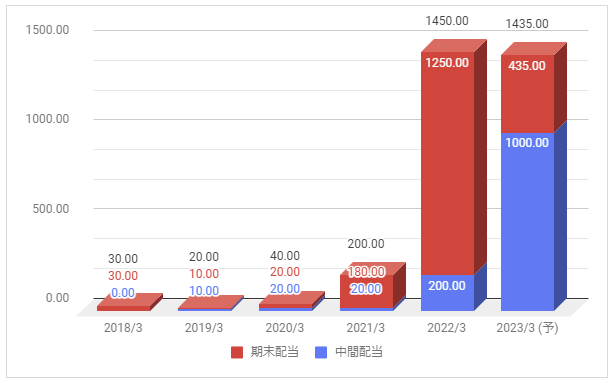Click the 2019/3 axis label
Image resolution: width=613 pixels, height=383 pixels.
coord(204,328)
